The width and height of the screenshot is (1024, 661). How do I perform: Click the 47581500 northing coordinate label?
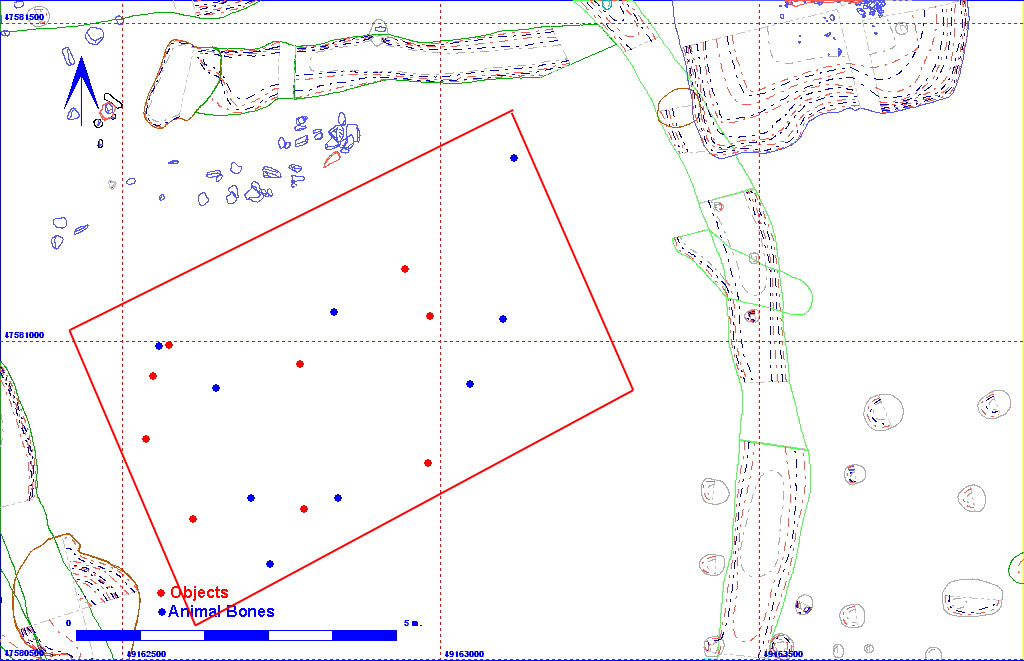pyautogui.click(x=25, y=18)
